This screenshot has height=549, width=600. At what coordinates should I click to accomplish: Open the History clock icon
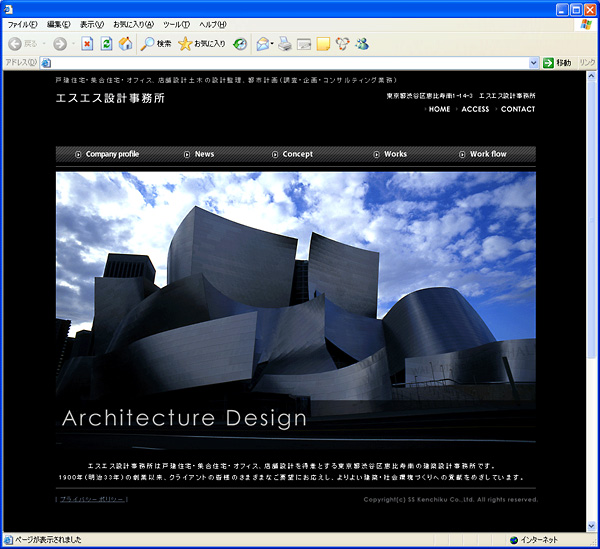pyautogui.click(x=240, y=44)
